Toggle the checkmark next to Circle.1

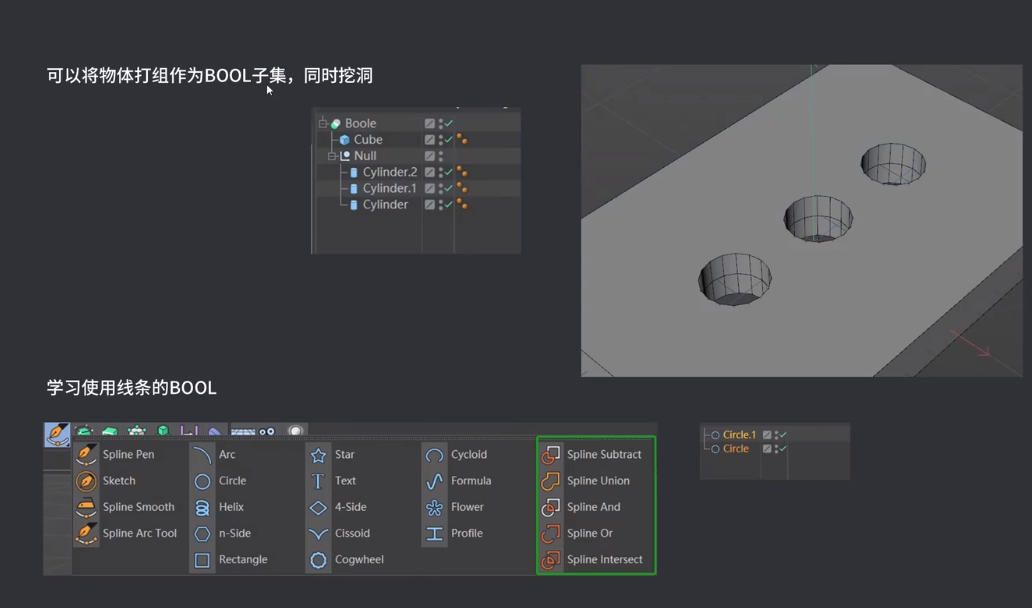783,435
